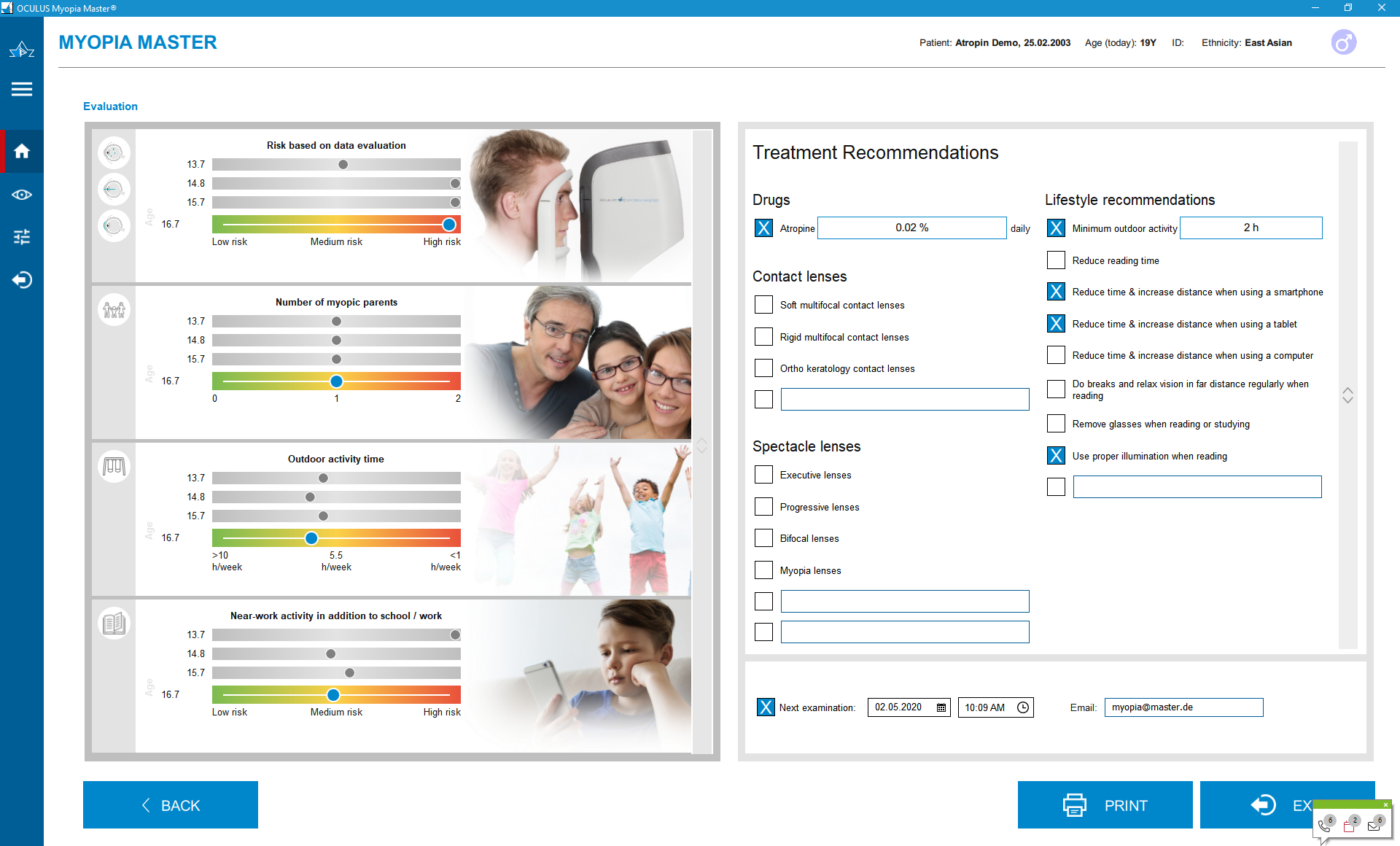1400x846 pixels.
Task: Click the second custom spectacle lens text field
Action: (x=905, y=632)
